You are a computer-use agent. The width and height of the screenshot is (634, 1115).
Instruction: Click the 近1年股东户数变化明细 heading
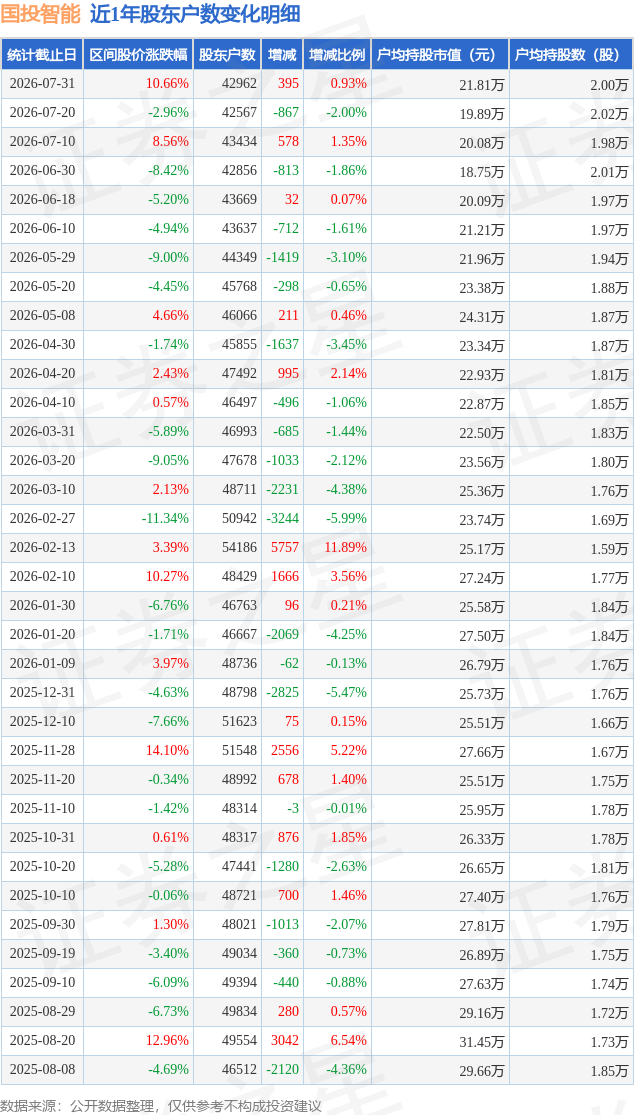click(x=195, y=14)
